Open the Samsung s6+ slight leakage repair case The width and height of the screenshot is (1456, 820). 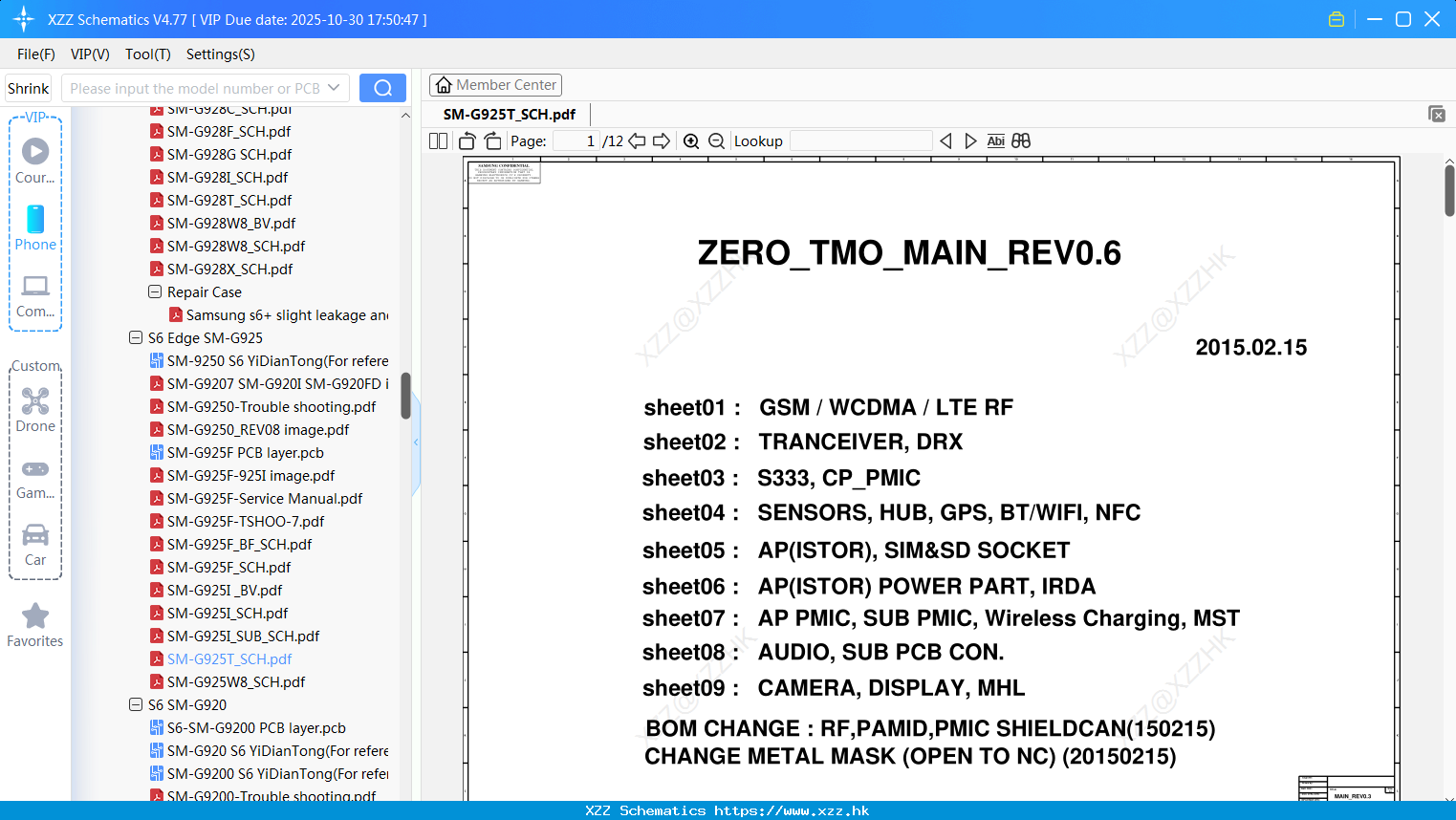click(x=287, y=314)
